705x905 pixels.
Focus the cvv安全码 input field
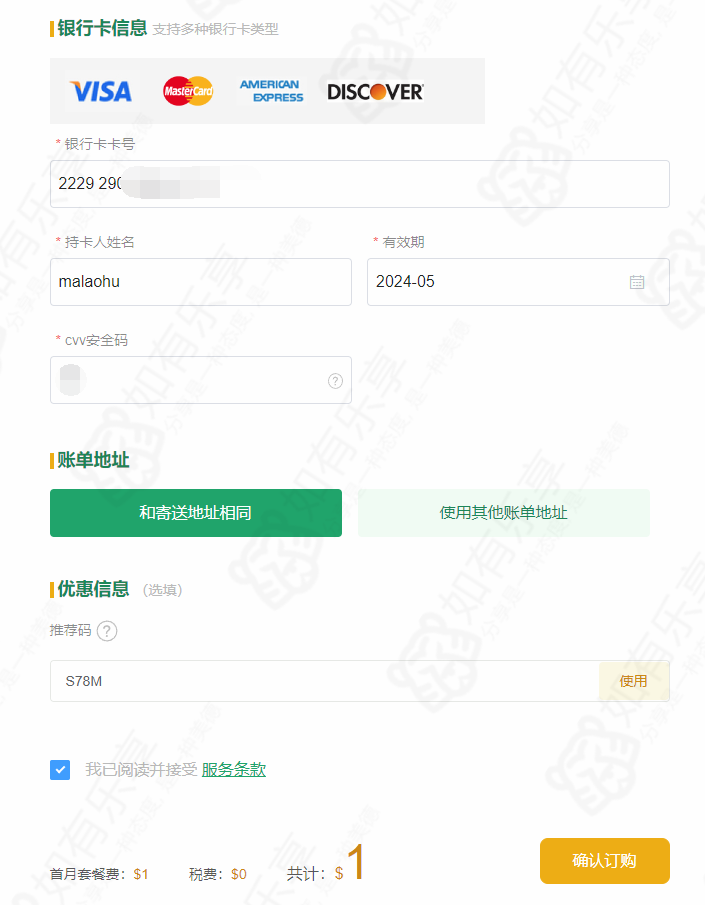(200, 380)
